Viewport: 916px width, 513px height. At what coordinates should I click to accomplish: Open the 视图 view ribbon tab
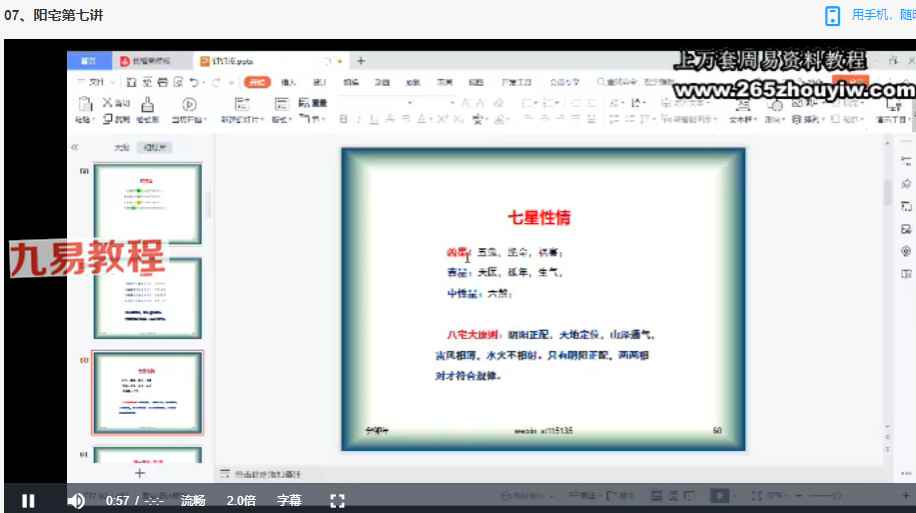tap(476, 82)
